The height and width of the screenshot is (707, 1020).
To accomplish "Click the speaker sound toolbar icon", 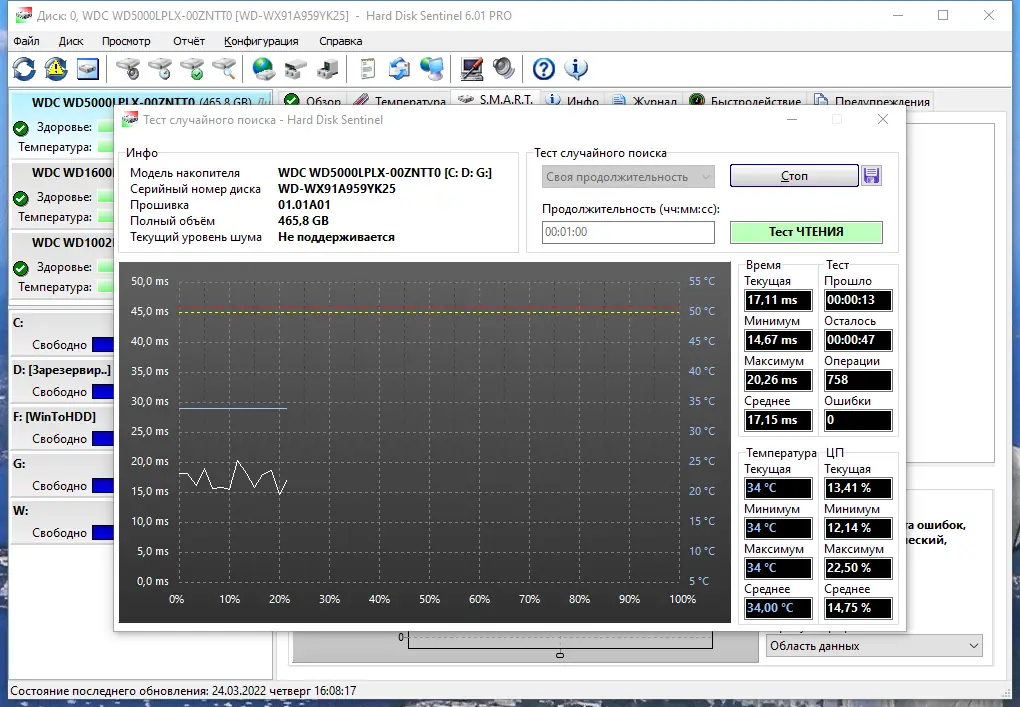I will coord(503,68).
